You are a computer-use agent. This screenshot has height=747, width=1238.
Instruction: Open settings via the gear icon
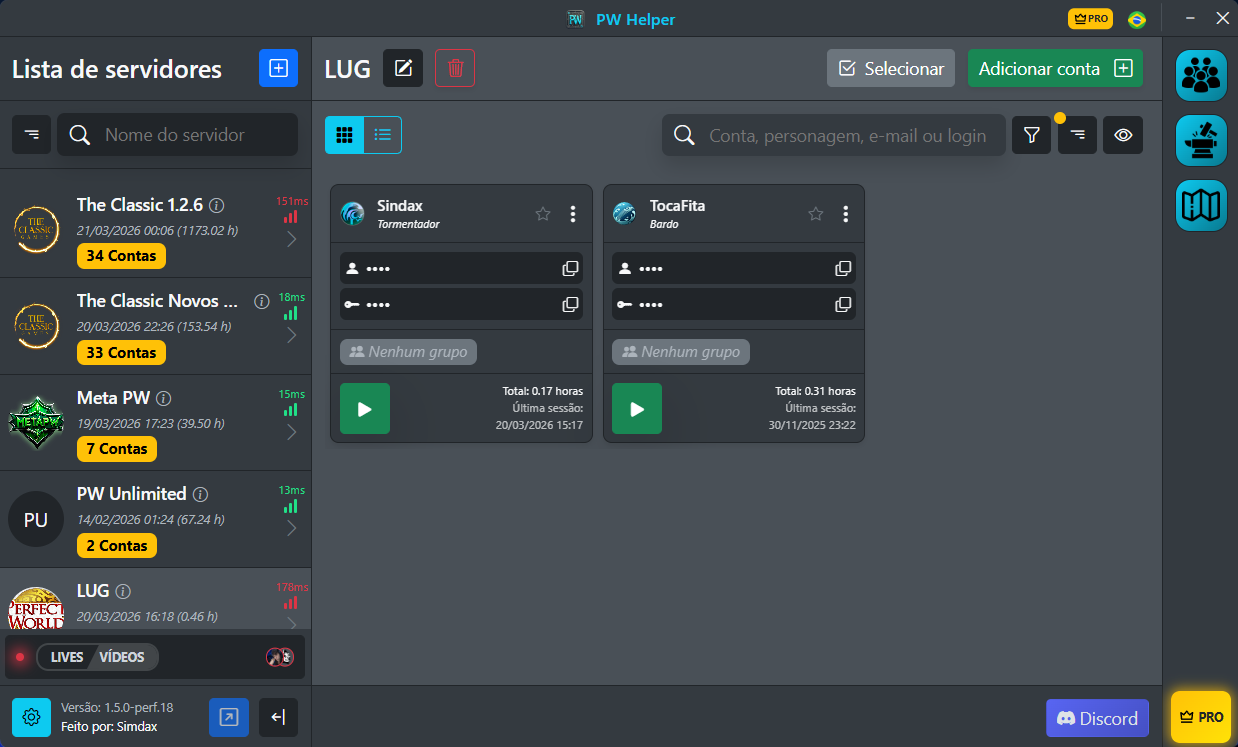pos(30,717)
